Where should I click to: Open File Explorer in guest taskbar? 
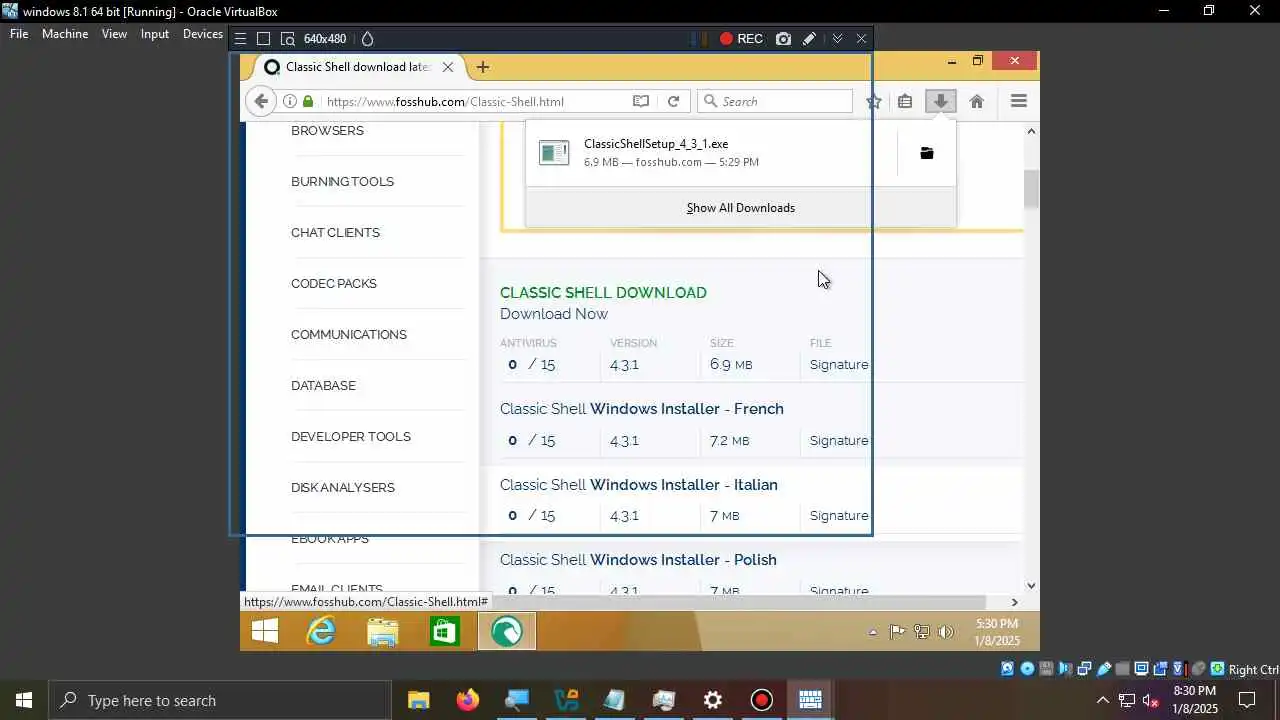coord(382,631)
